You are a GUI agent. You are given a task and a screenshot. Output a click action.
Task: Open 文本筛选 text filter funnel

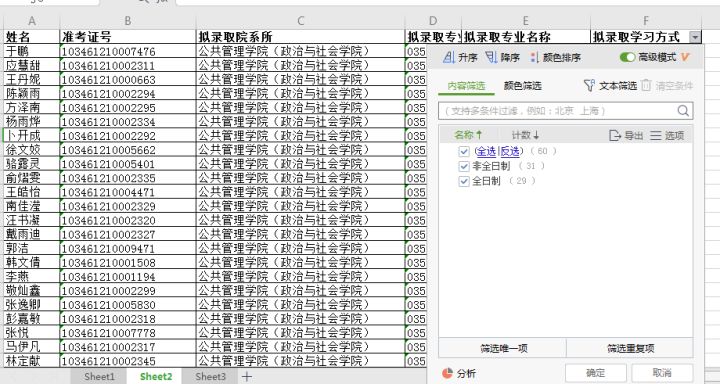[589, 85]
